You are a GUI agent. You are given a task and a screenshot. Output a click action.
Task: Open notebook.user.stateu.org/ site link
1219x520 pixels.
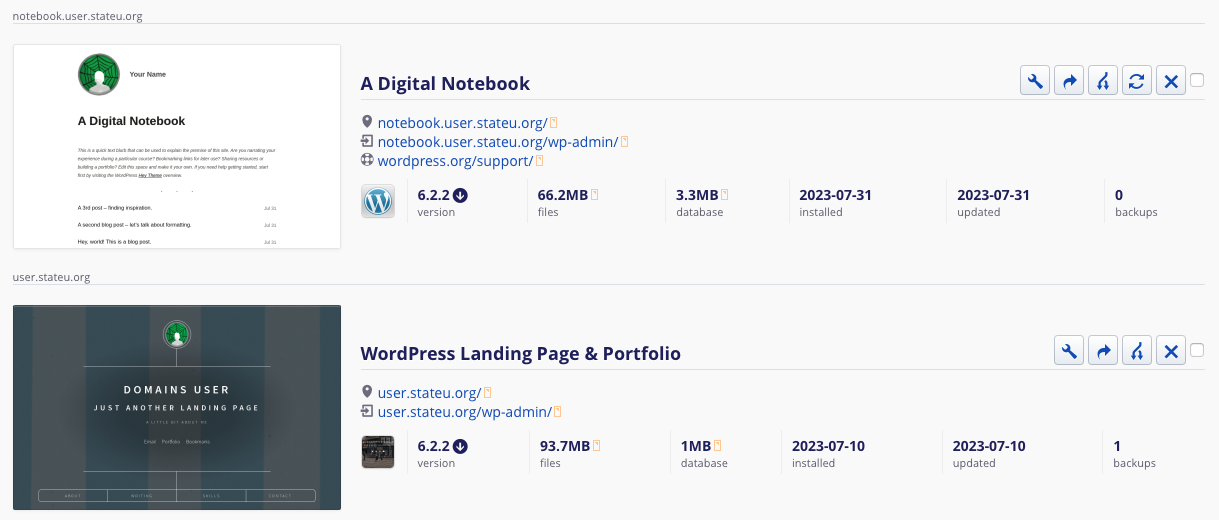pos(462,123)
